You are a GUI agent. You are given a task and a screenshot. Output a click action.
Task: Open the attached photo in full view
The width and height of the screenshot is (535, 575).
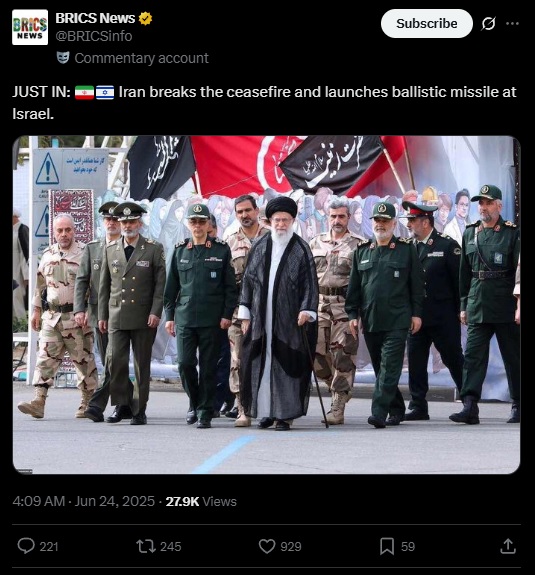pos(267,305)
